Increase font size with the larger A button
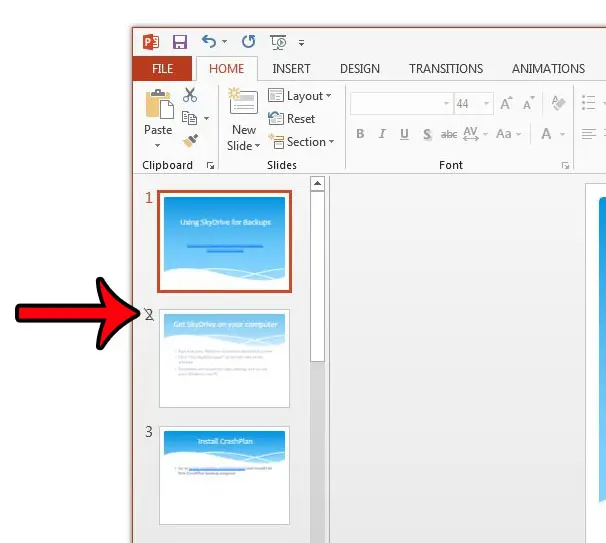 pyautogui.click(x=506, y=103)
